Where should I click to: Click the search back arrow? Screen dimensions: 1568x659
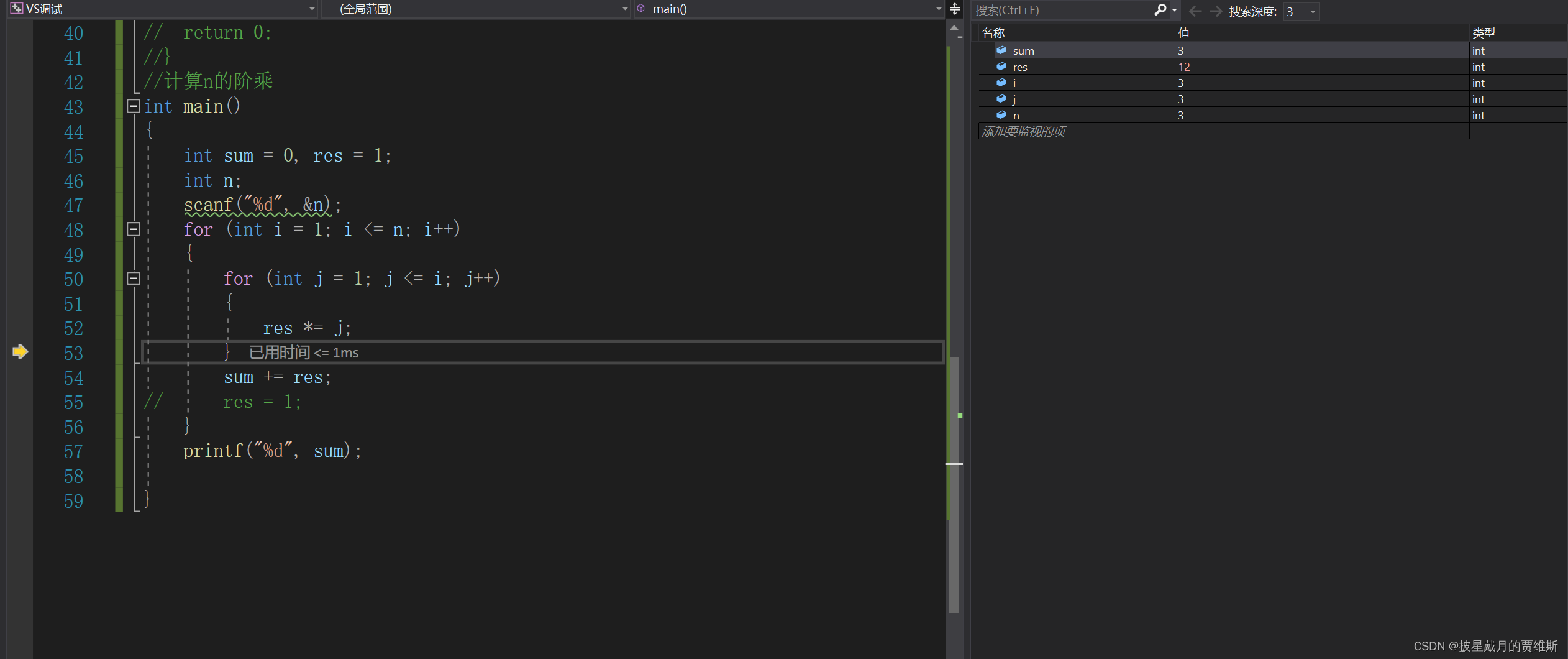(1195, 11)
